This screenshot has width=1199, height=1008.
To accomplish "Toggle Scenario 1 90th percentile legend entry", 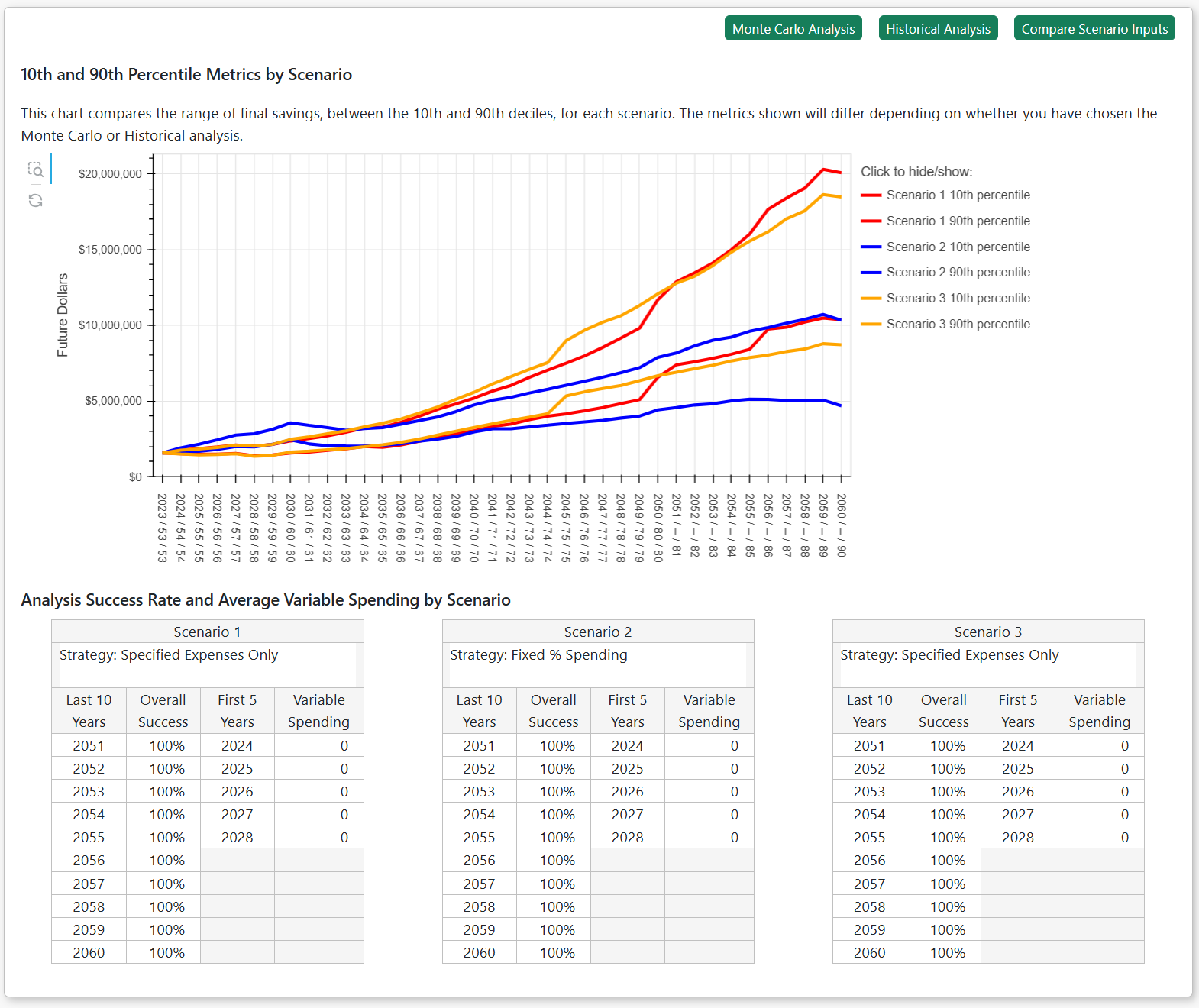I will pos(958,221).
